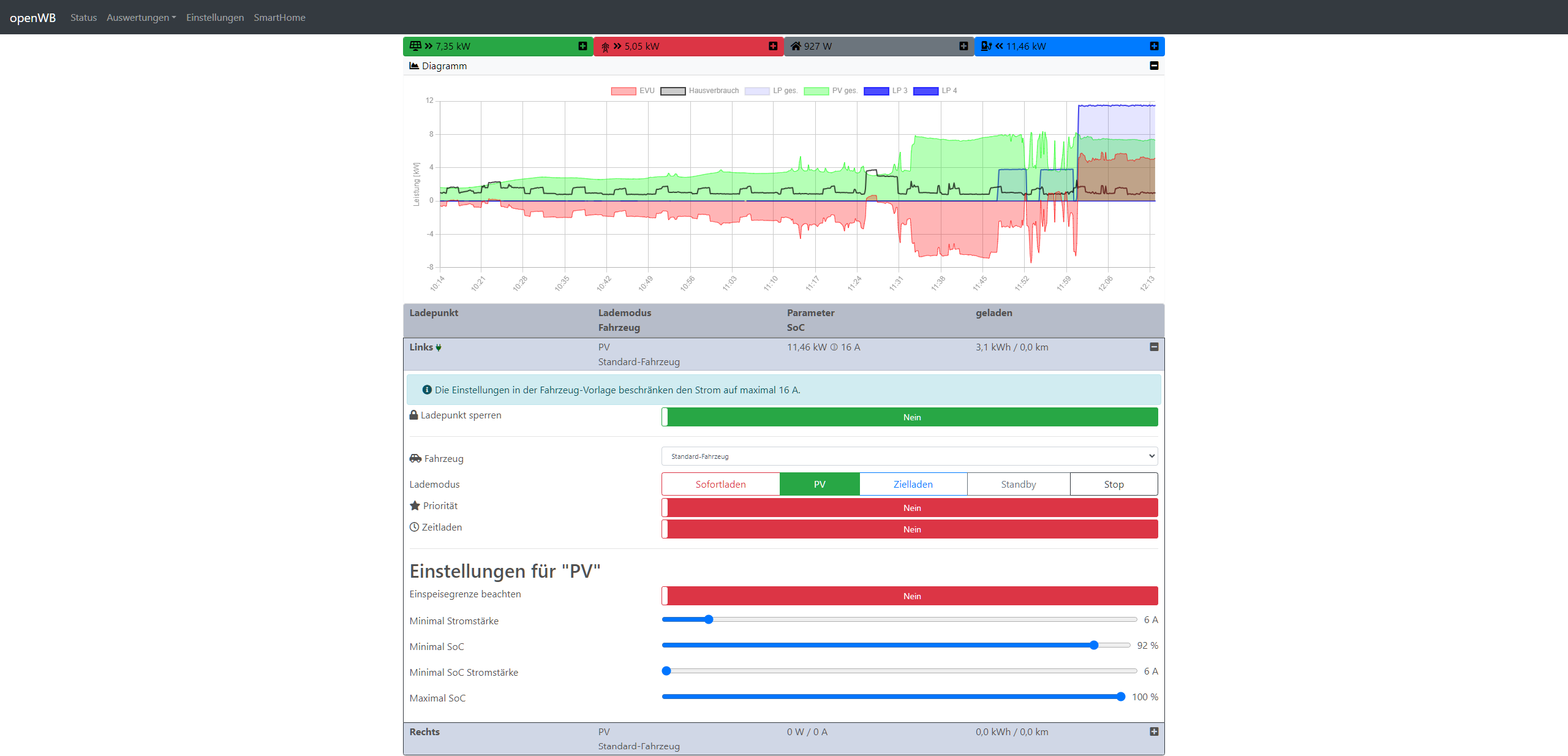Screen dimensions: 1568x756
Task: Toggle EVU legend entry in chart
Action: [x=633, y=91]
